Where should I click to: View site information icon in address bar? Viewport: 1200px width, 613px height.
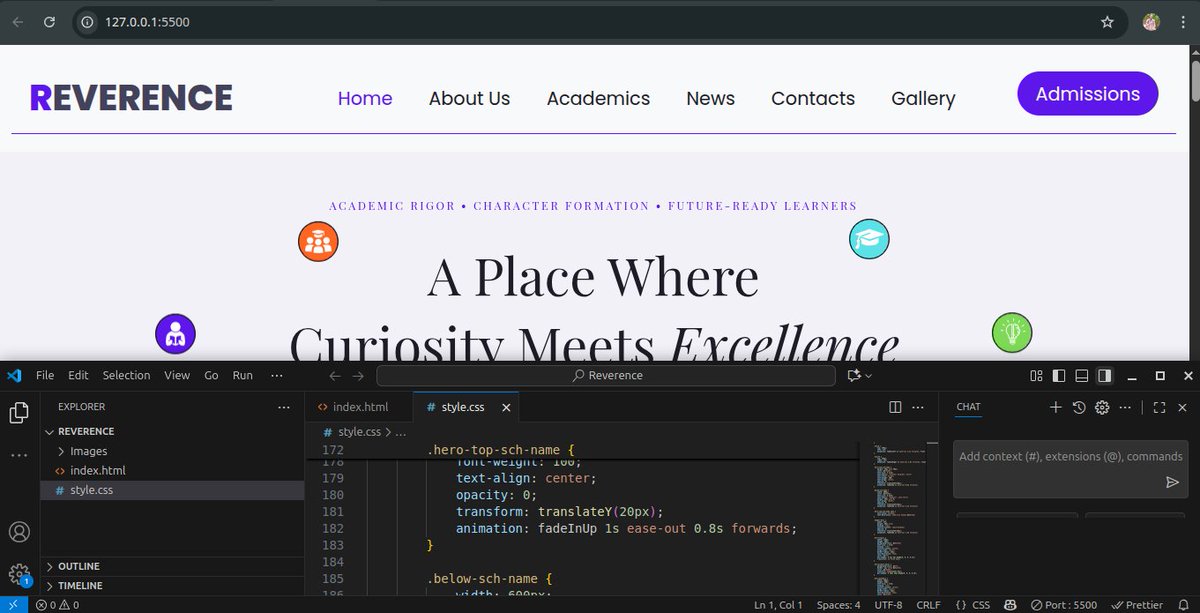(x=87, y=22)
